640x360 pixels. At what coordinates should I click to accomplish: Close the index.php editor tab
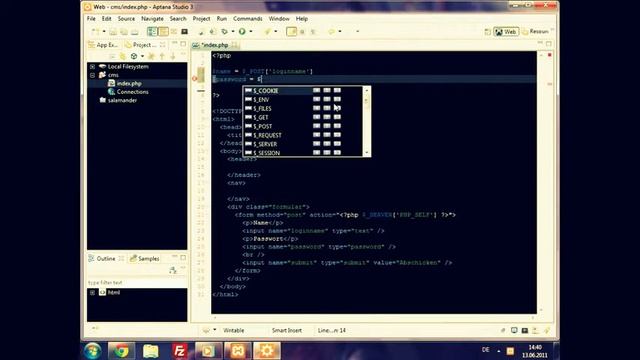click(x=234, y=44)
